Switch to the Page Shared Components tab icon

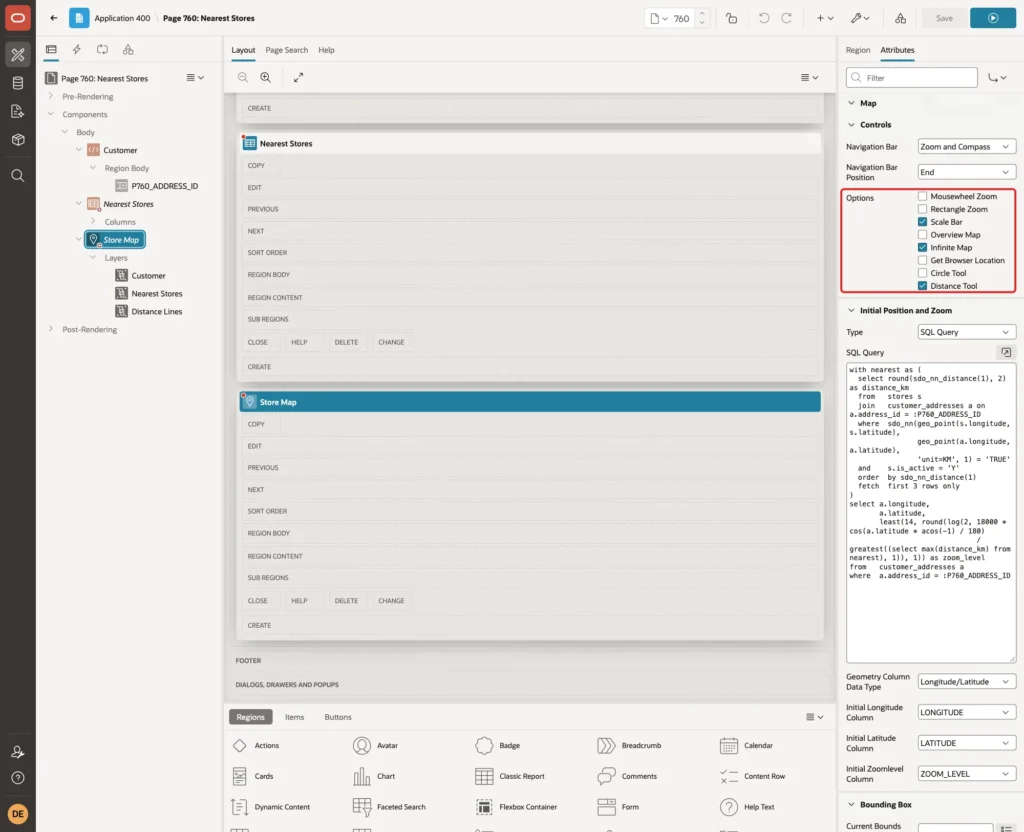coord(128,50)
